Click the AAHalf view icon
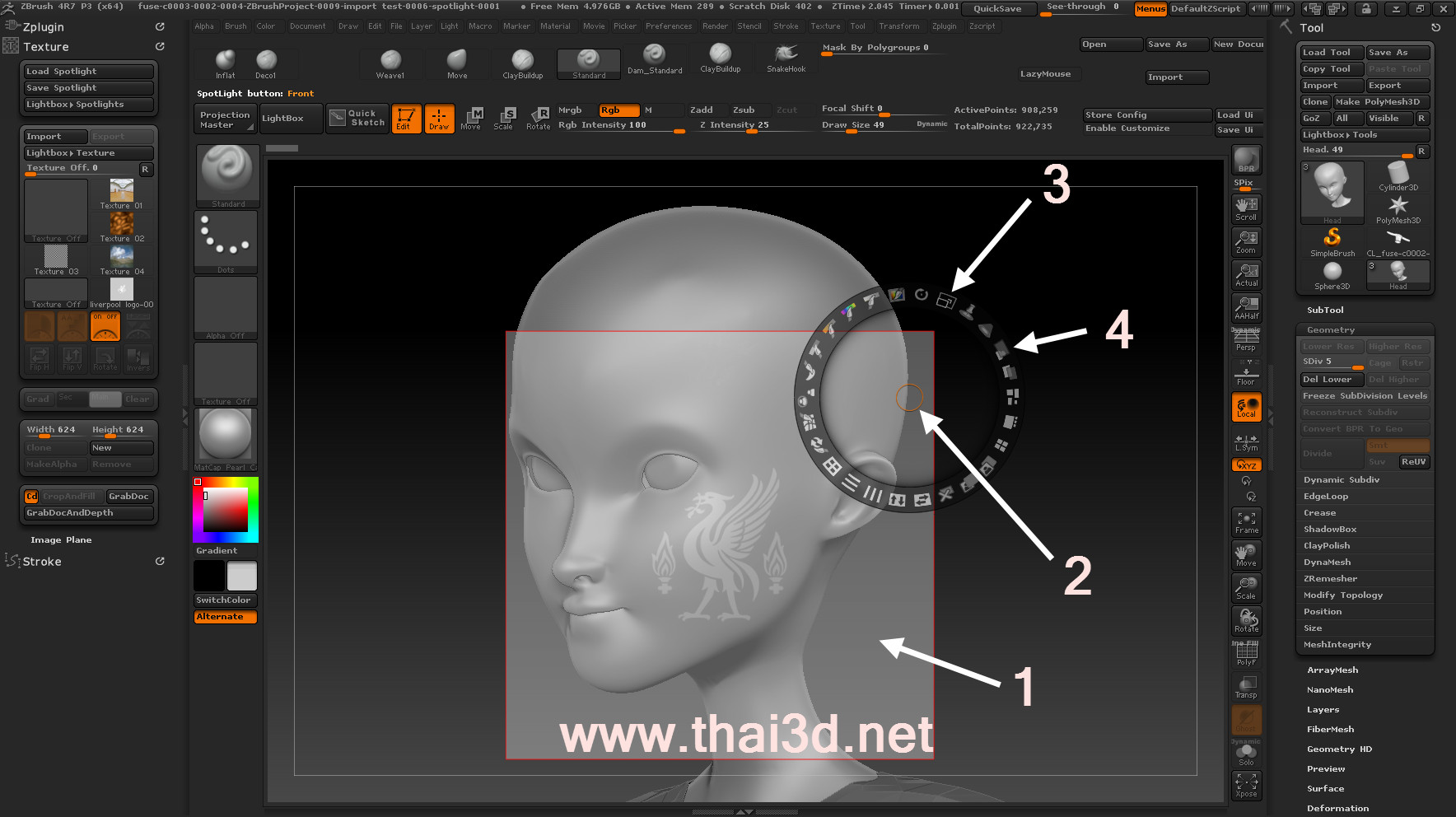The image size is (1456, 817). click(x=1246, y=308)
